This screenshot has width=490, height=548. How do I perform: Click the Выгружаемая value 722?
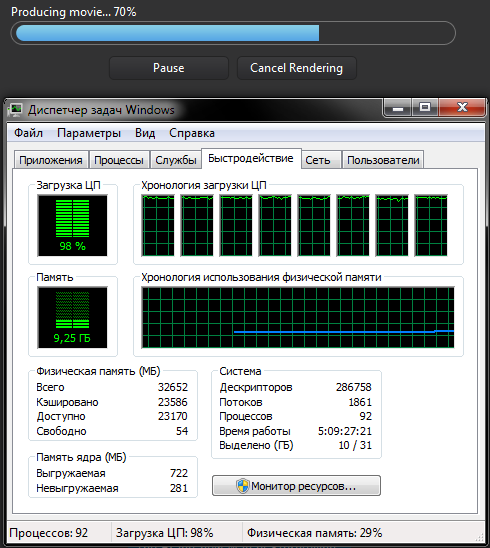179,473
